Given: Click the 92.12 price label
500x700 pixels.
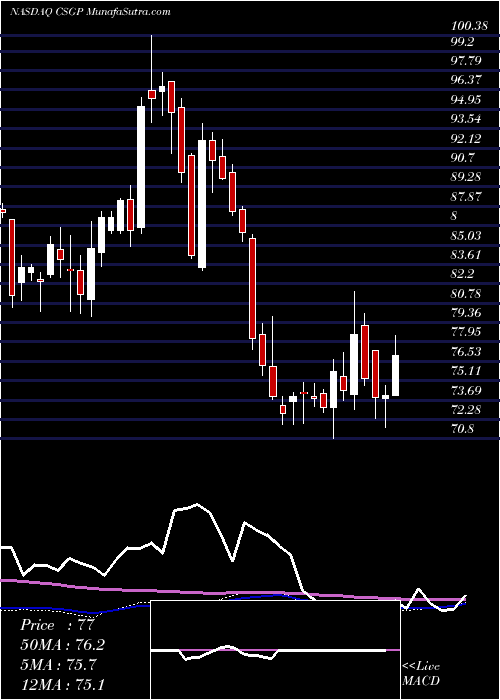Looking at the screenshot, I should tap(466, 138).
